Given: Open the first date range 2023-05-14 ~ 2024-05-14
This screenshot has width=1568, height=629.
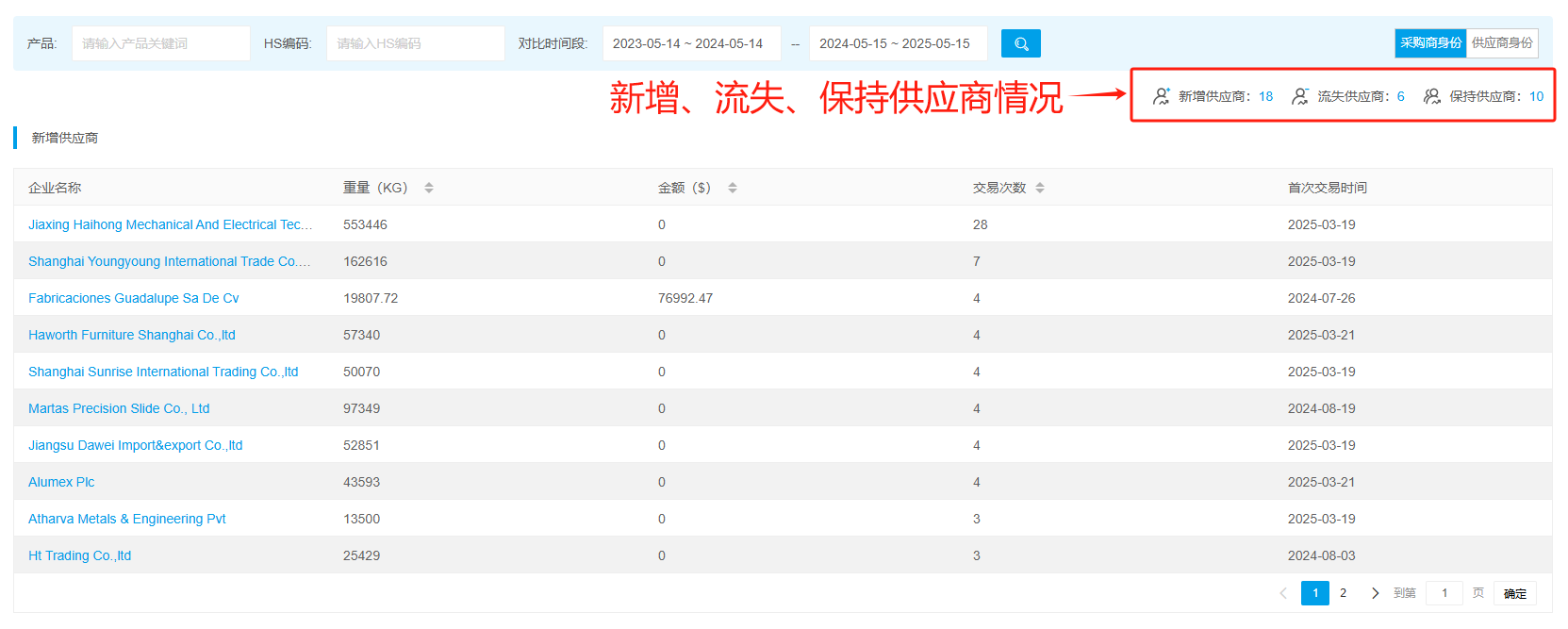Looking at the screenshot, I should coord(692,43).
